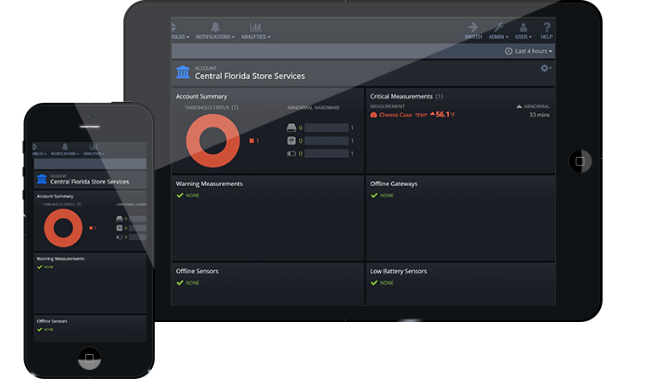Tap the phone home button
Image resolution: width=649 pixels, height=379 pixels.
coord(89,358)
